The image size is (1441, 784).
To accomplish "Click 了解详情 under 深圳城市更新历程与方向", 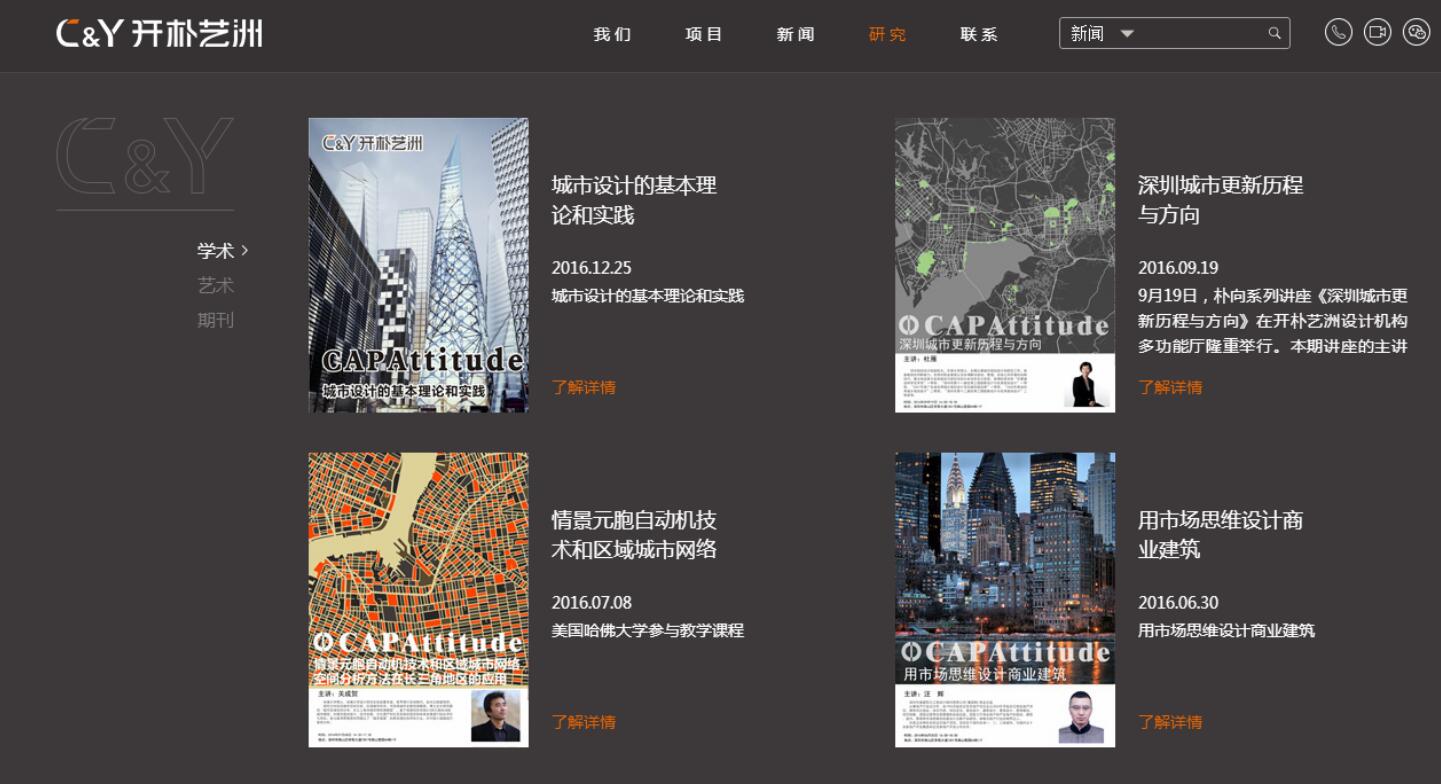I will [x=1170, y=387].
